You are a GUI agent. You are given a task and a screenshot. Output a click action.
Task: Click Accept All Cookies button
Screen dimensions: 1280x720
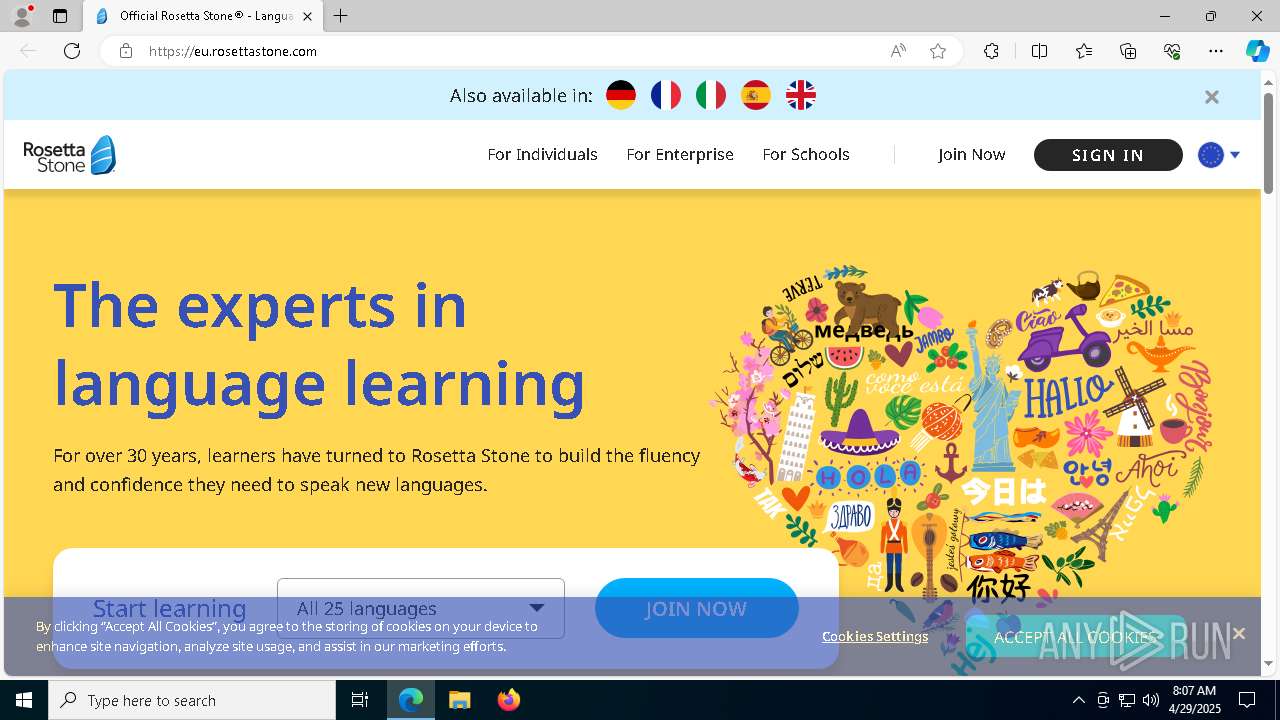1075,637
